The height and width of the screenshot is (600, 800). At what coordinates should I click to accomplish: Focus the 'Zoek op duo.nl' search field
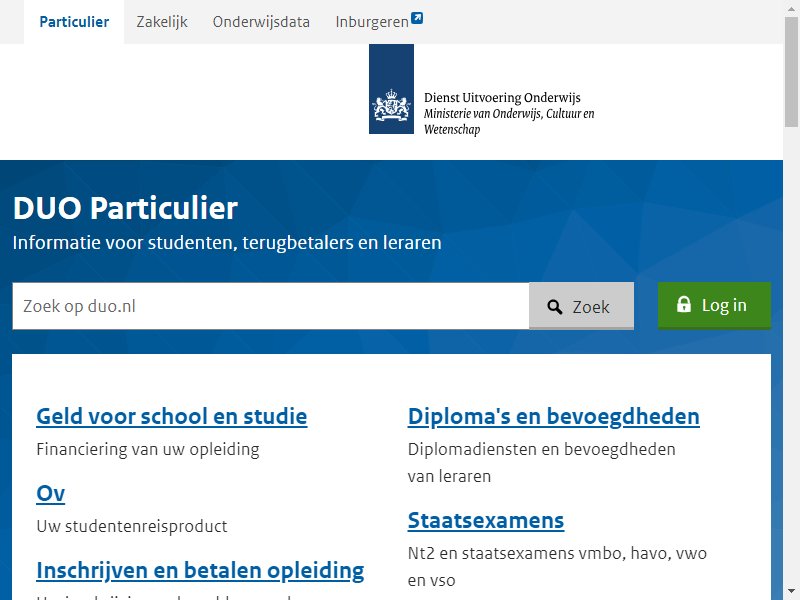click(x=271, y=306)
